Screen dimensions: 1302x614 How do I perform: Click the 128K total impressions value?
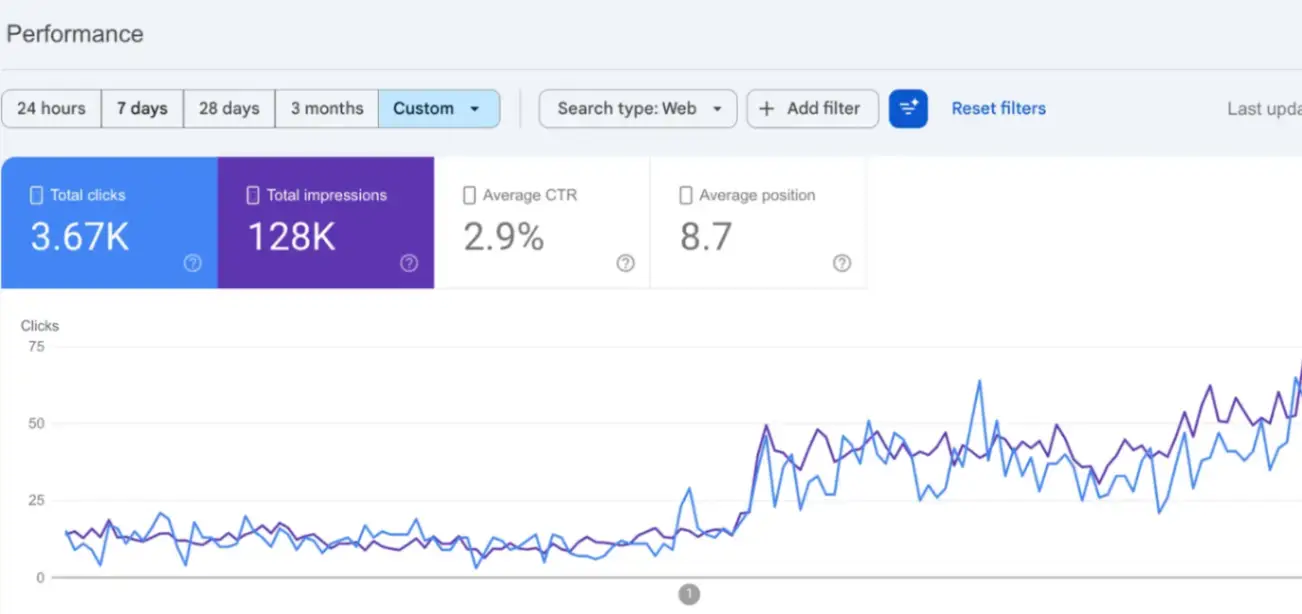(x=292, y=237)
